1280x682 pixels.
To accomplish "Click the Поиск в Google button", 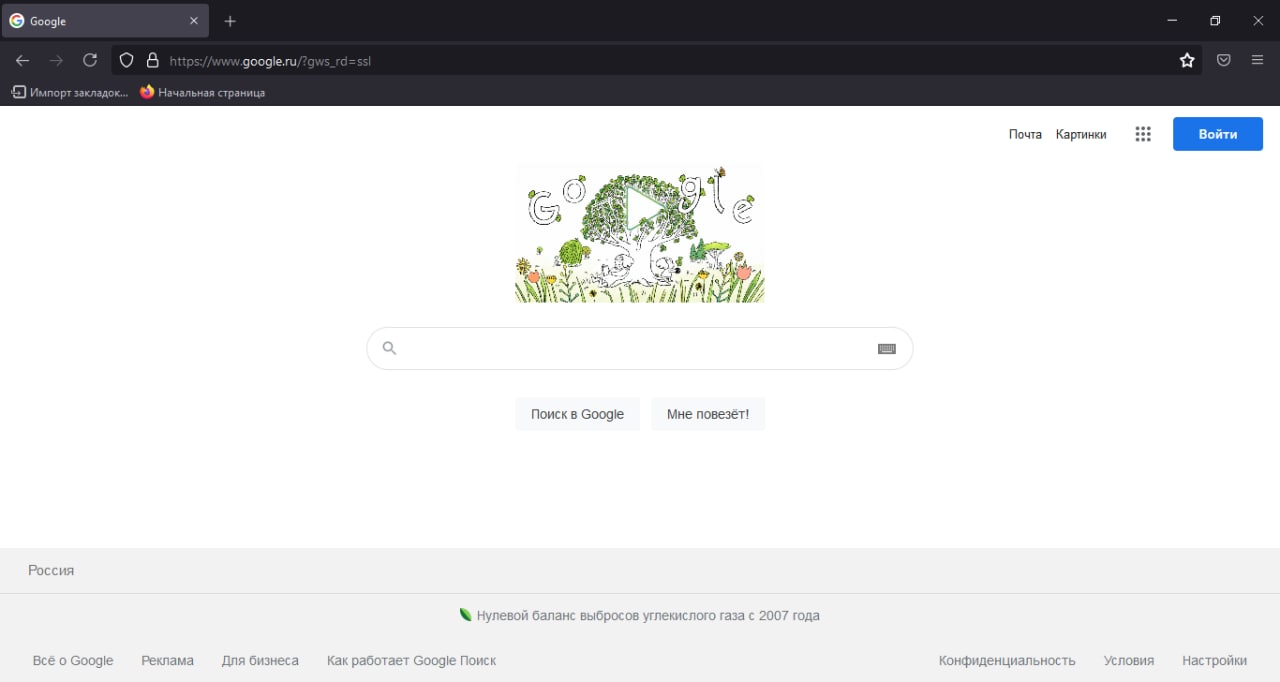I will [578, 414].
